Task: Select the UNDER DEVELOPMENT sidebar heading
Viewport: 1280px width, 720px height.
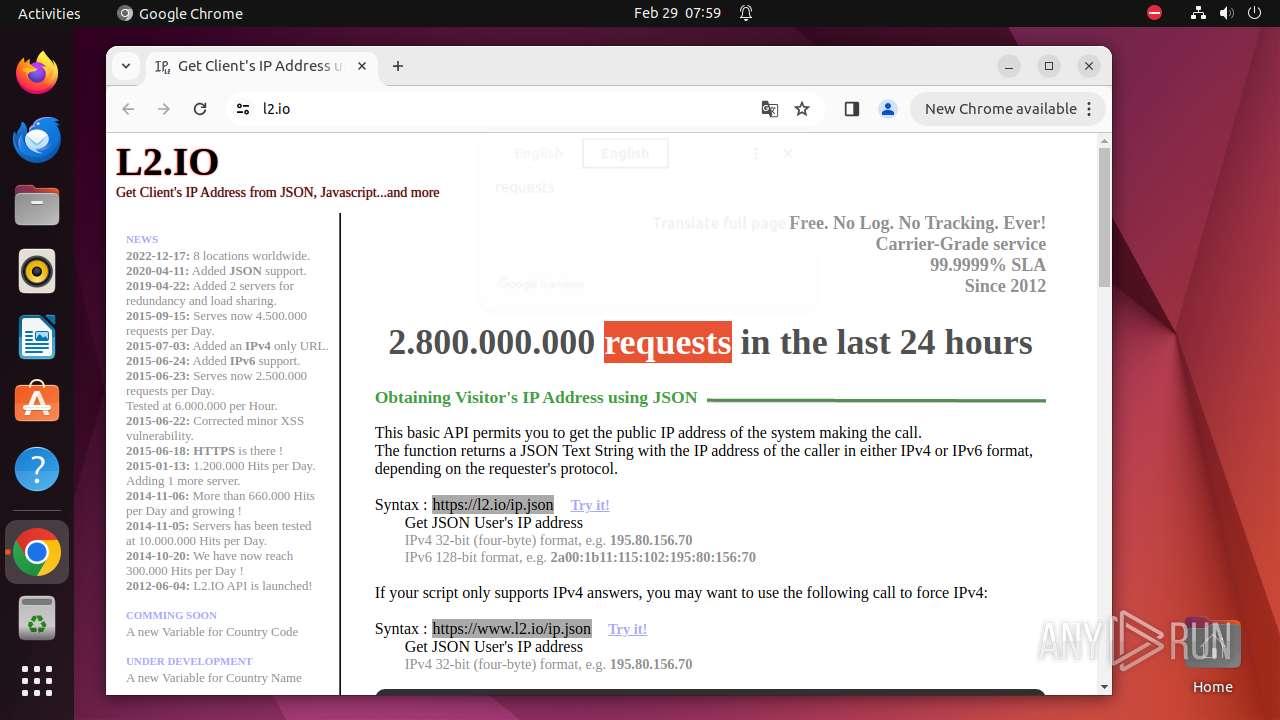Action: [x=189, y=661]
